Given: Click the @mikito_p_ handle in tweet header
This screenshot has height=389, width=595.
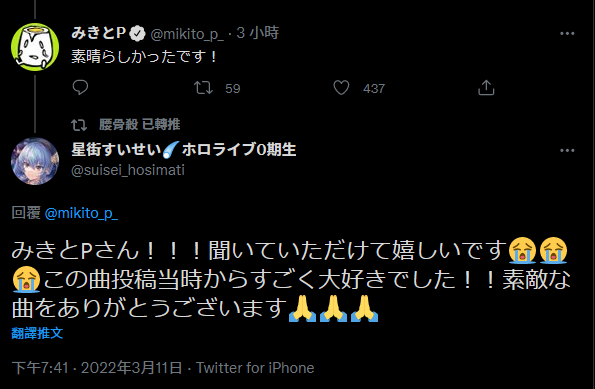Looking at the screenshot, I should pyautogui.click(x=187, y=34).
